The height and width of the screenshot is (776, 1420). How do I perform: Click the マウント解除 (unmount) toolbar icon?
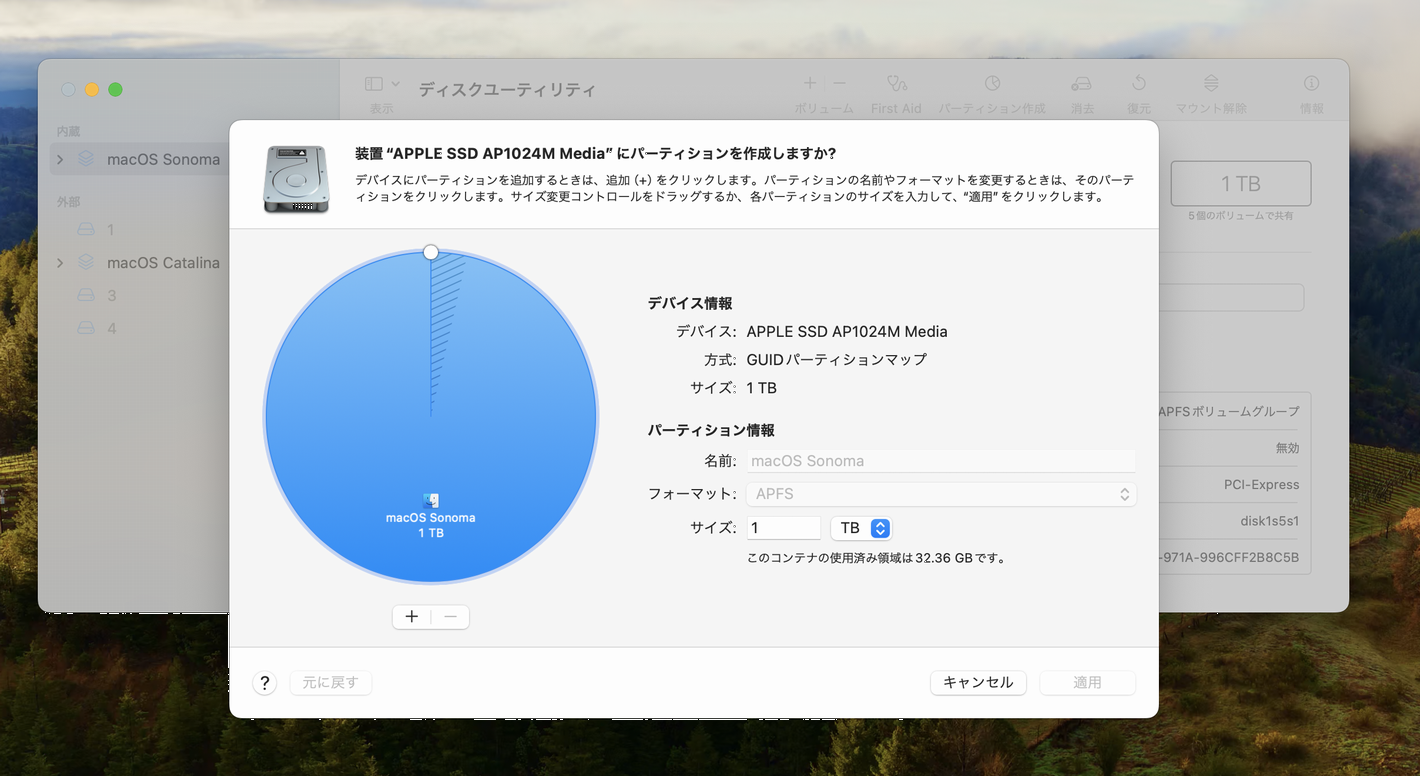click(x=1210, y=85)
